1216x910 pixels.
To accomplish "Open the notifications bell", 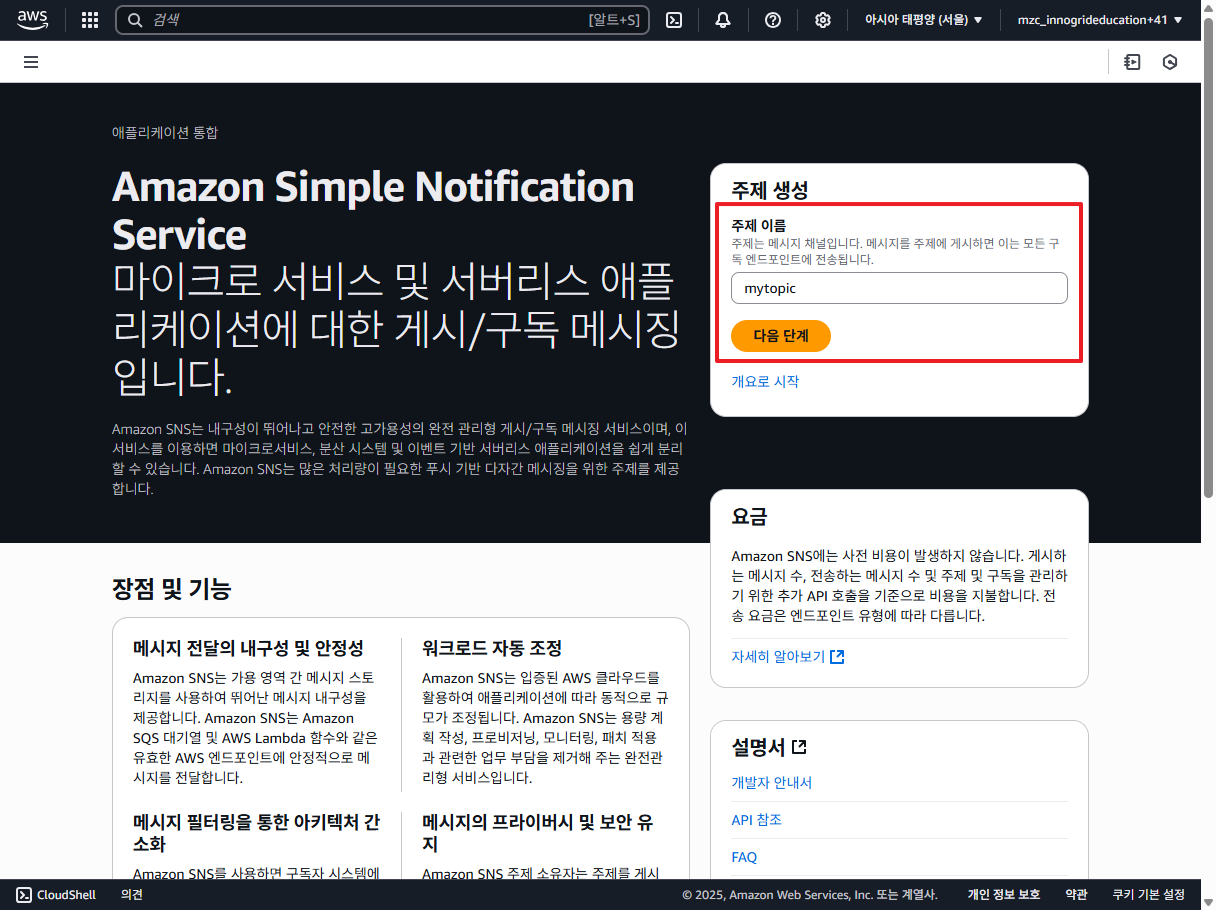I will 723,20.
